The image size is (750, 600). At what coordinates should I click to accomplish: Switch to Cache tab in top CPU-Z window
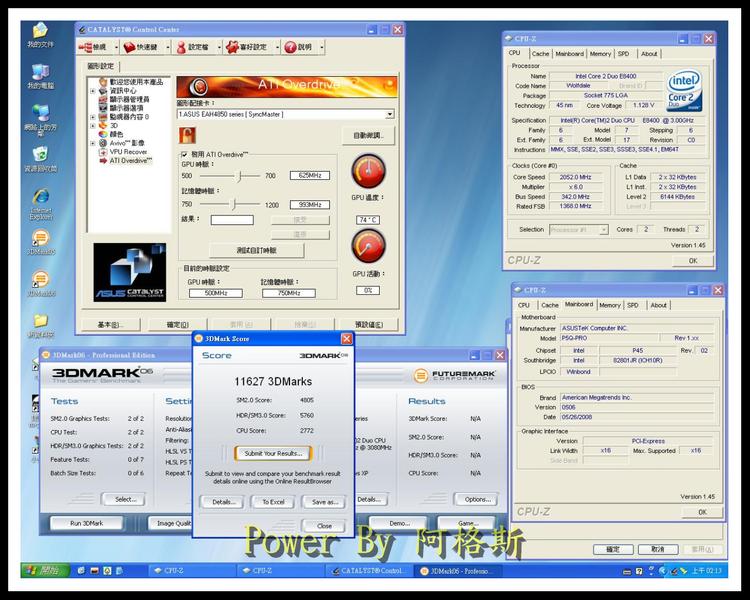point(540,54)
